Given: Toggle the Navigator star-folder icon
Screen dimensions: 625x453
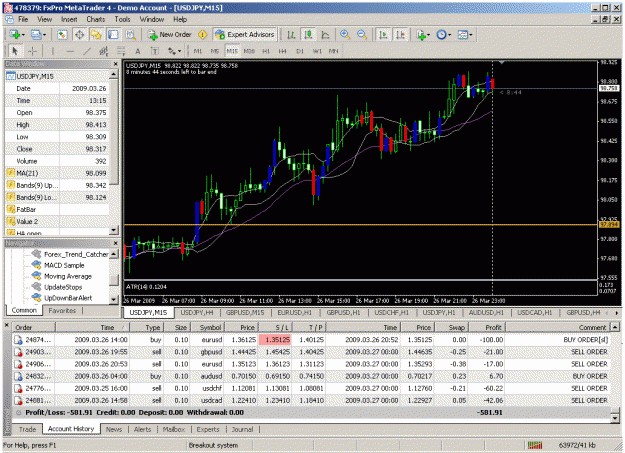Looking at the screenshot, I should click(x=96, y=35).
